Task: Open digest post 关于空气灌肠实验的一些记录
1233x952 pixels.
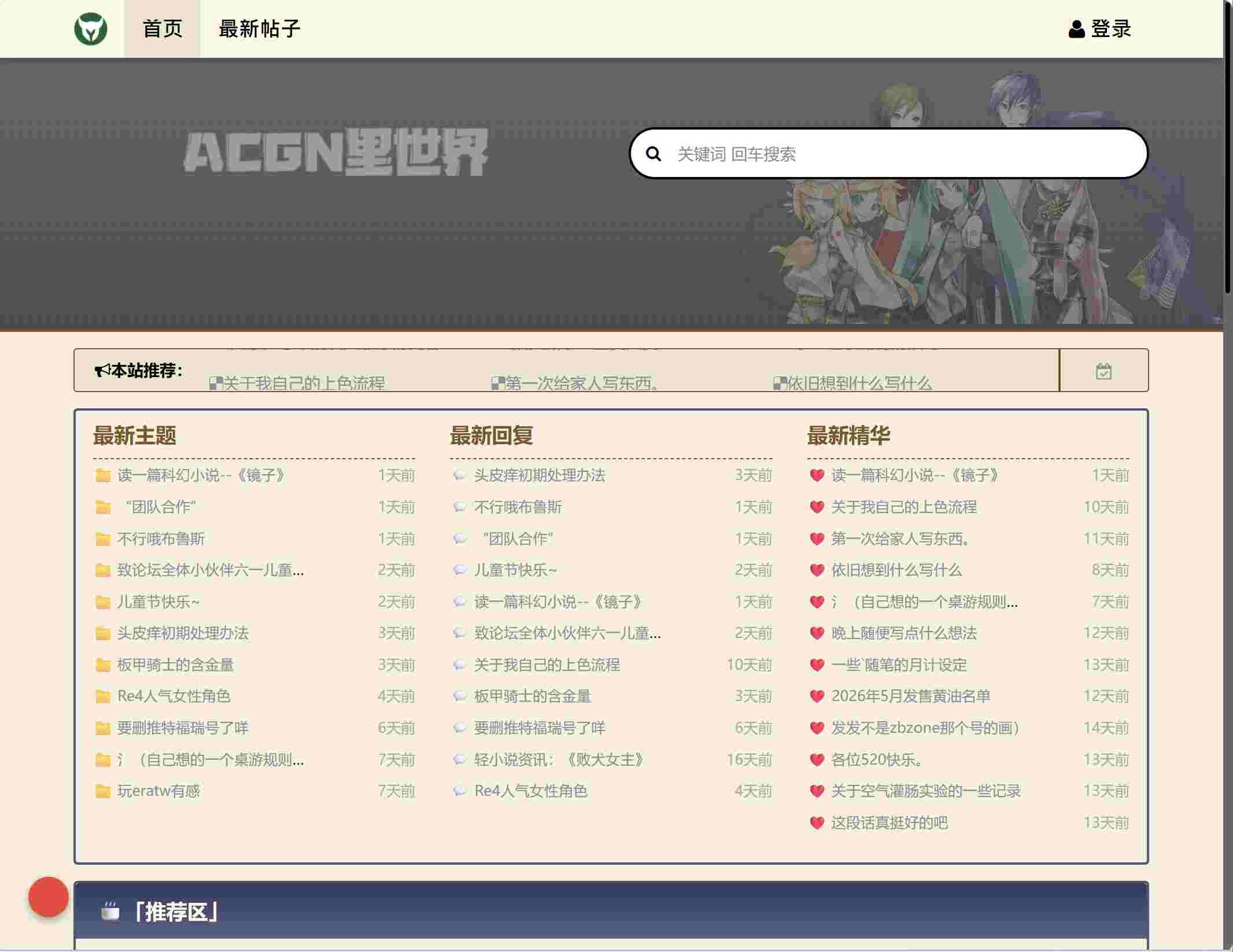Action: [926, 791]
